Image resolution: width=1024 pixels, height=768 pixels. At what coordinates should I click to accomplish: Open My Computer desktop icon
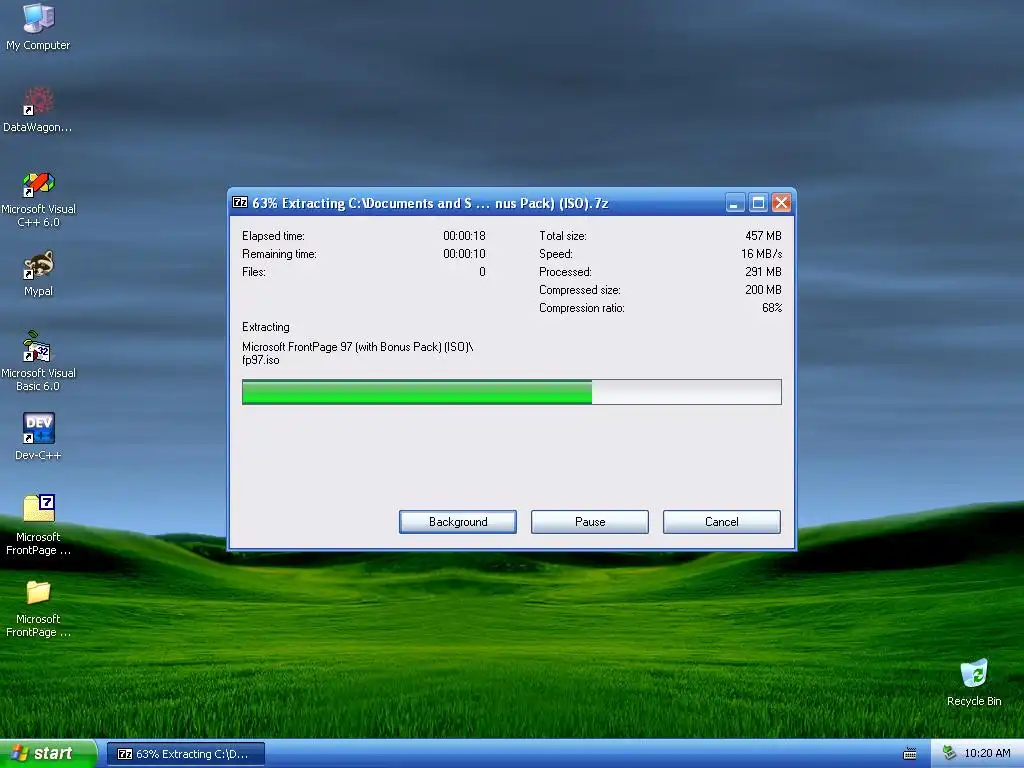click(38, 26)
